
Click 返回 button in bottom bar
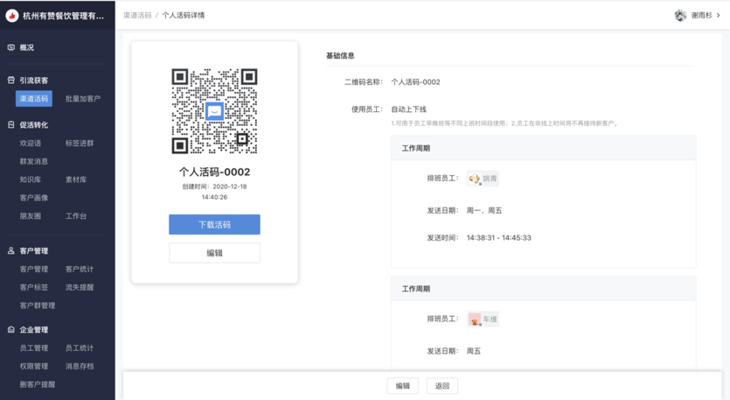click(x=442, y=386)
